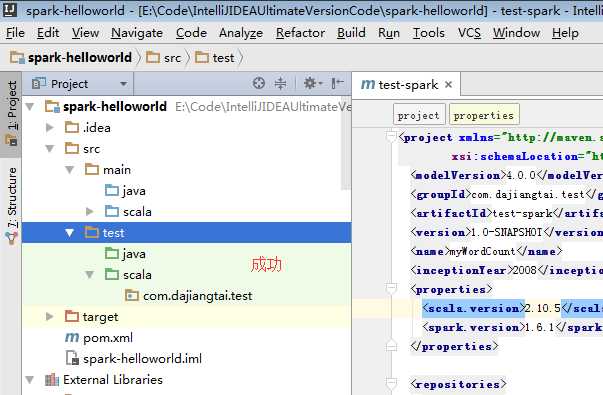Image resolution: width=603 pixels, height=395 pixels.
Task: Click the spark-helloworld breadcrumb
Action: [x=72, y=58]
